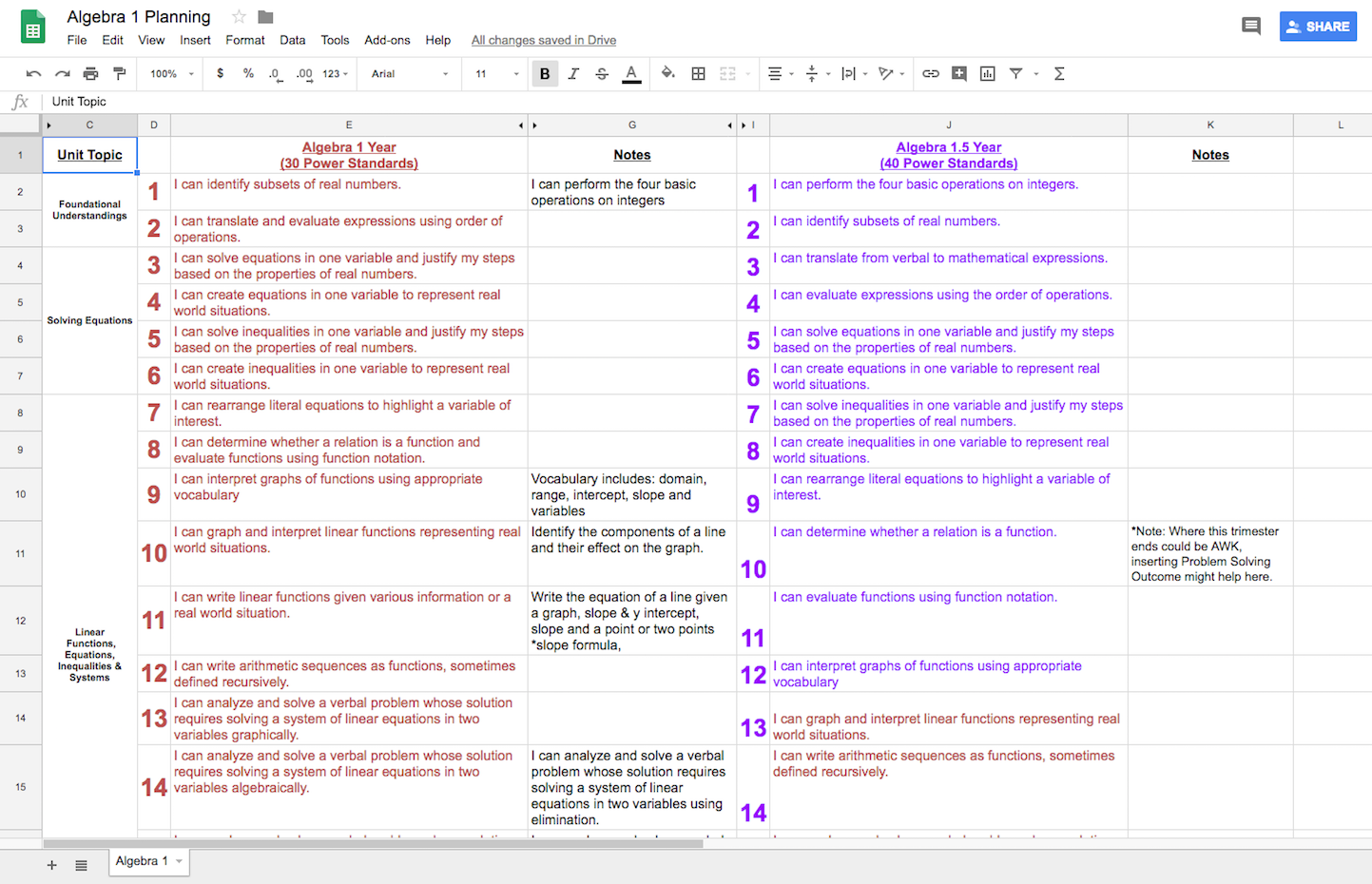Viewport: 1372px width, 884px height.
Task: Click the undo arrow in the toolbar
Action: click(x=34, y=73)
